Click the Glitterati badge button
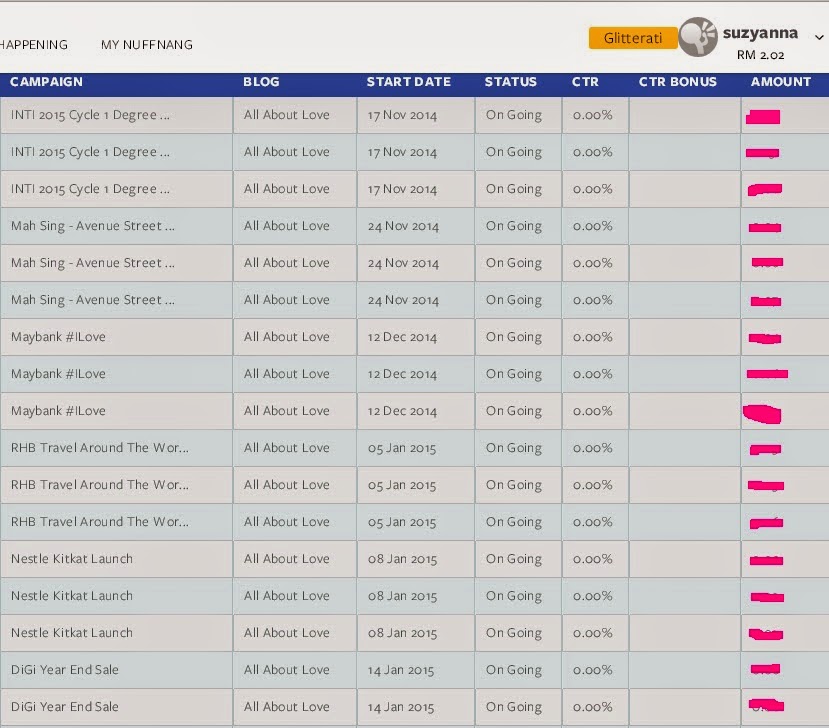 (x=633, y=38)
